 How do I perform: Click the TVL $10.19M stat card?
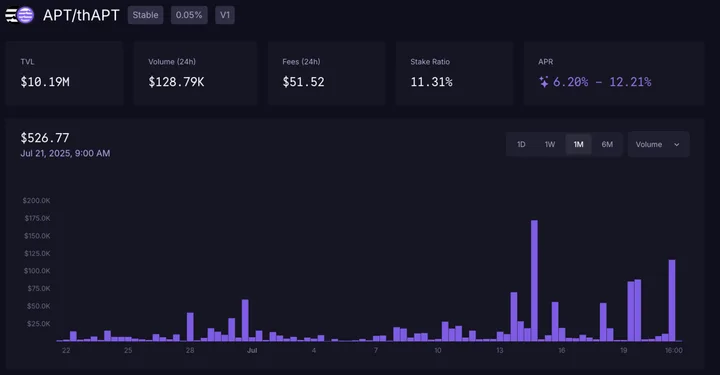[64, 74]
